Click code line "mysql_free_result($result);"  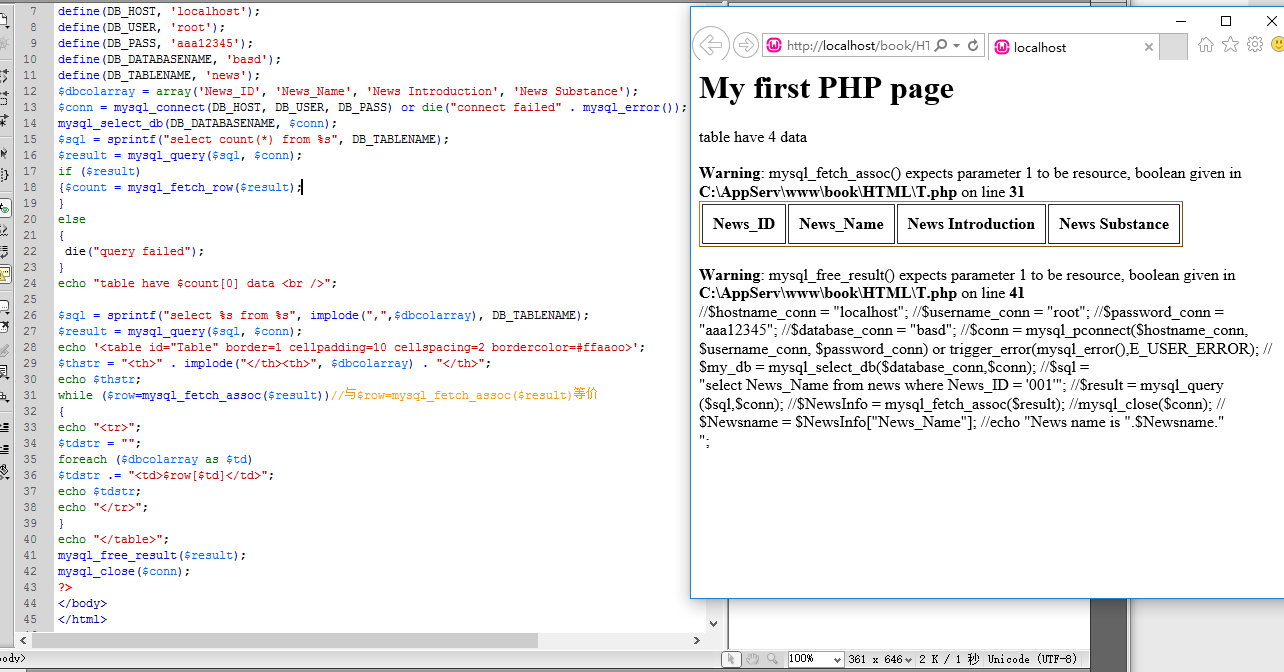tap(152, 555)
